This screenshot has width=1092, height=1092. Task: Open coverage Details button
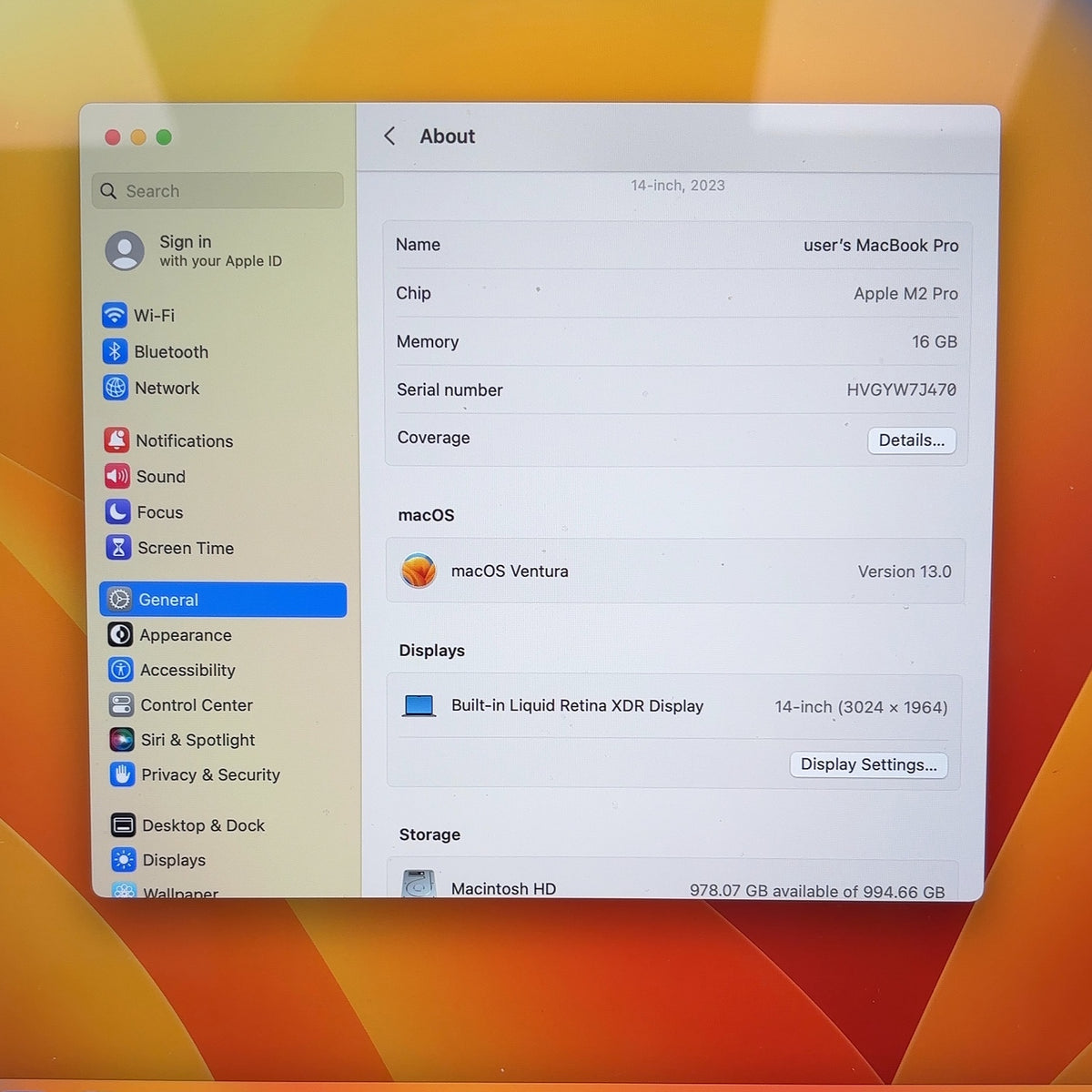[x=912, y=440]
